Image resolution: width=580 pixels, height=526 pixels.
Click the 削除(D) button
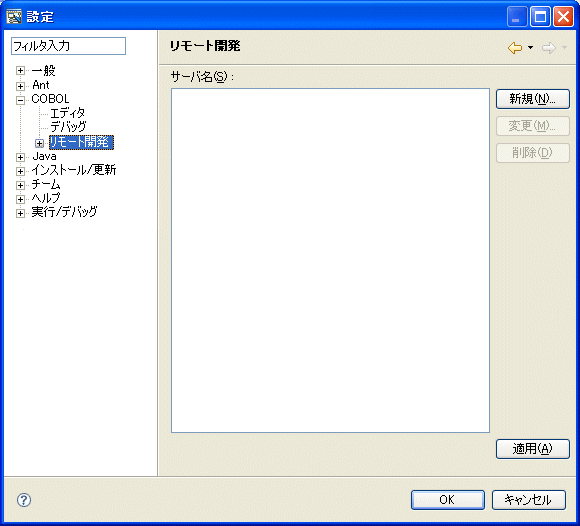tap(533, 153)
